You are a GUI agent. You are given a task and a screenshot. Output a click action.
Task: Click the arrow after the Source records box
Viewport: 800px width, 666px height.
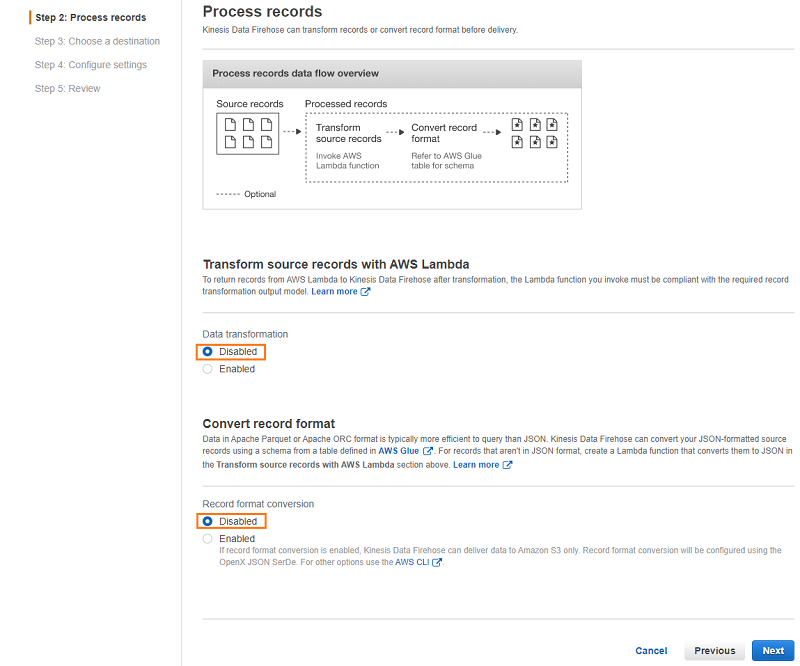(x=292, y=132)
